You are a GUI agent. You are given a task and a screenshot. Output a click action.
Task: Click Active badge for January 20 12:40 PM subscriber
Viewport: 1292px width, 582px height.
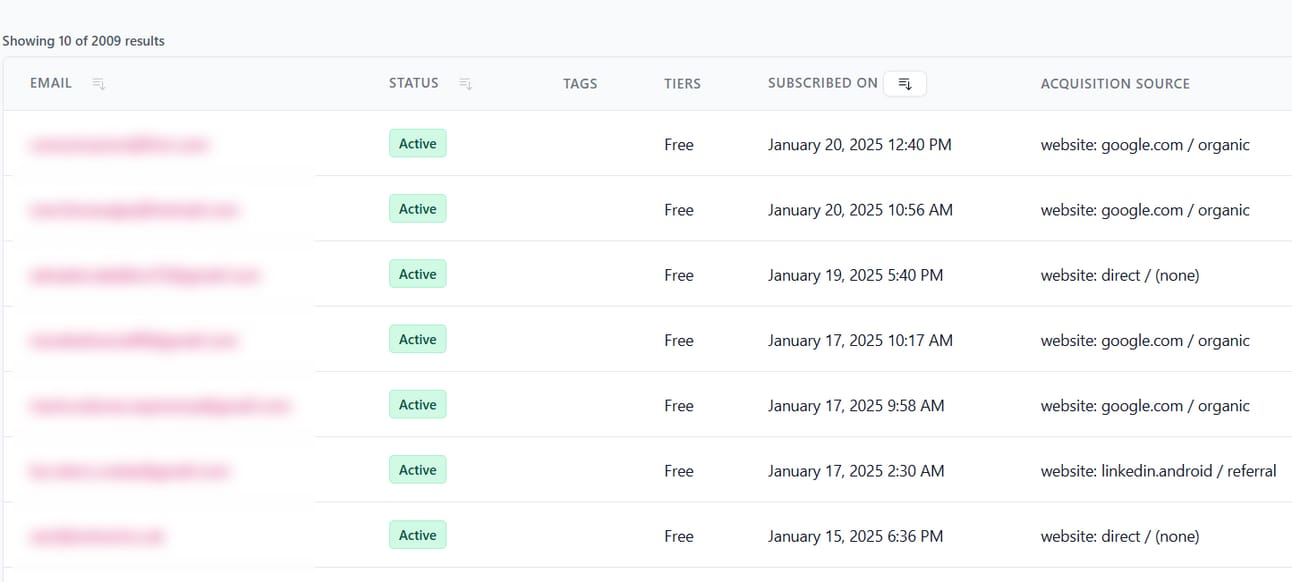[417, 144]
